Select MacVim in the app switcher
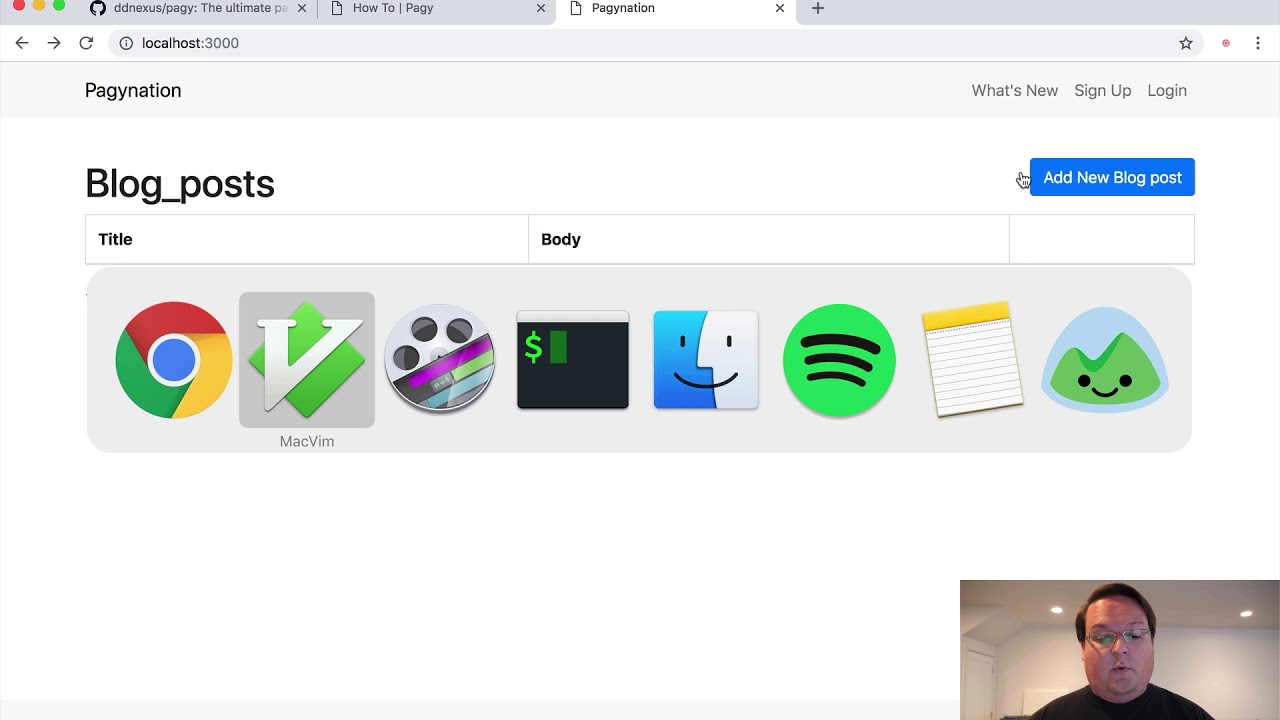1280x720 pixels. pyautogui.click(x=307, y=360)
